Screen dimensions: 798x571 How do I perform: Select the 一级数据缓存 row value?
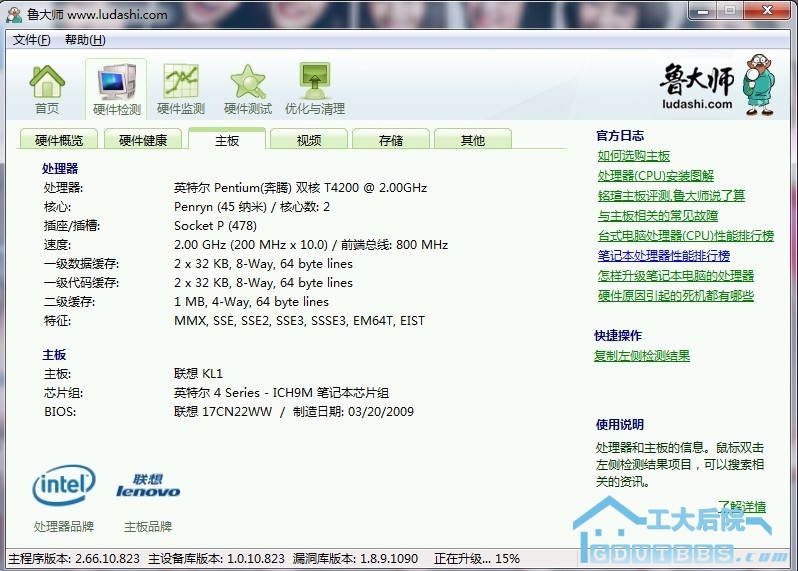(x=263, y=264)
